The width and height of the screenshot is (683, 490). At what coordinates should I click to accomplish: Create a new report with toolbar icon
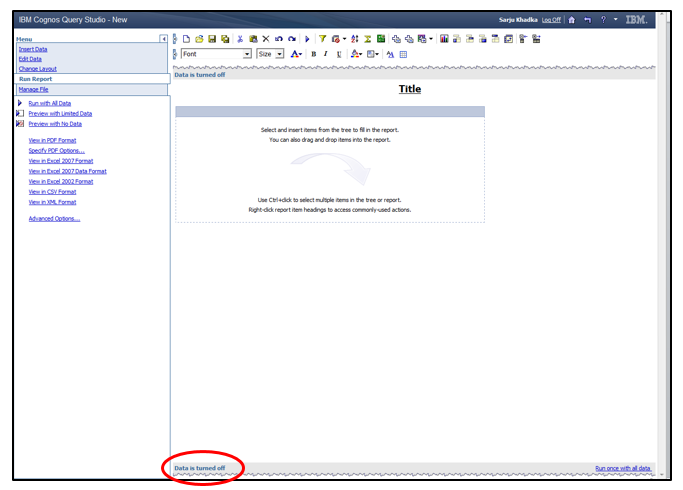coord(186,39)
